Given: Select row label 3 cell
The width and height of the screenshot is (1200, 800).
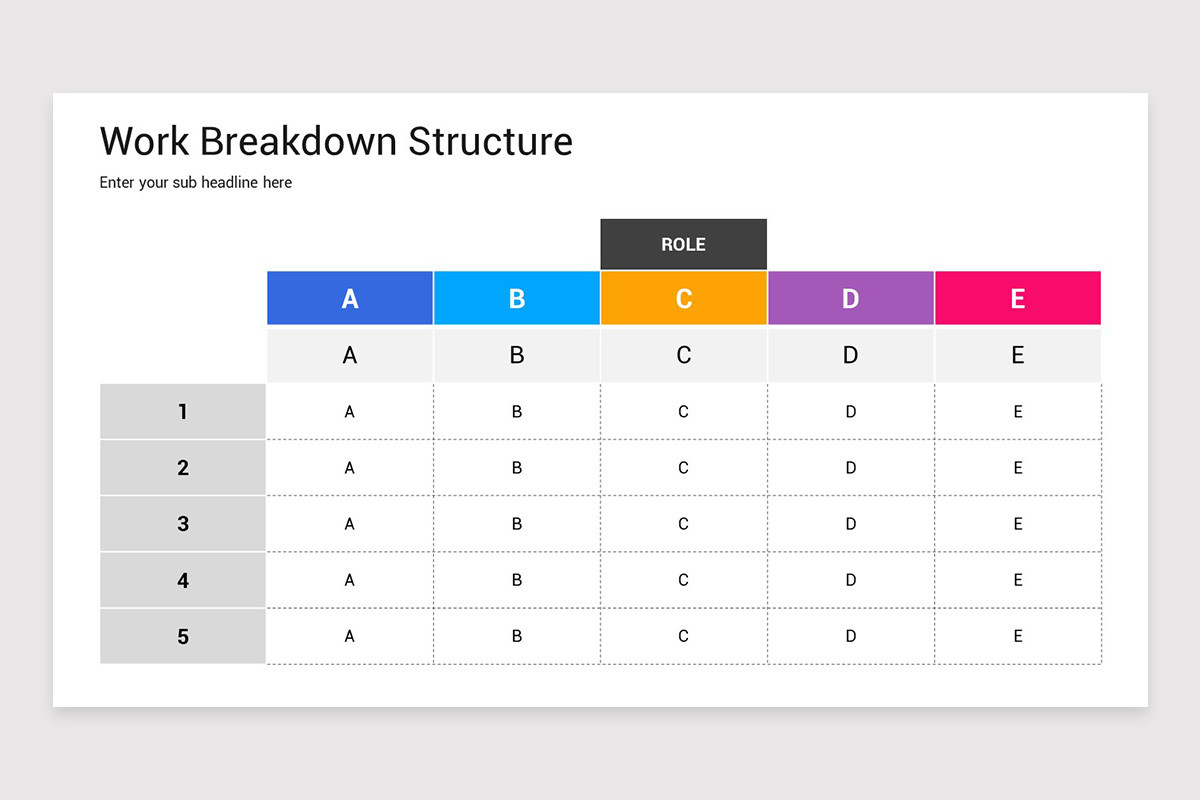Looking at the screenshot, I should pyautogui.click(x=183, y=523).
